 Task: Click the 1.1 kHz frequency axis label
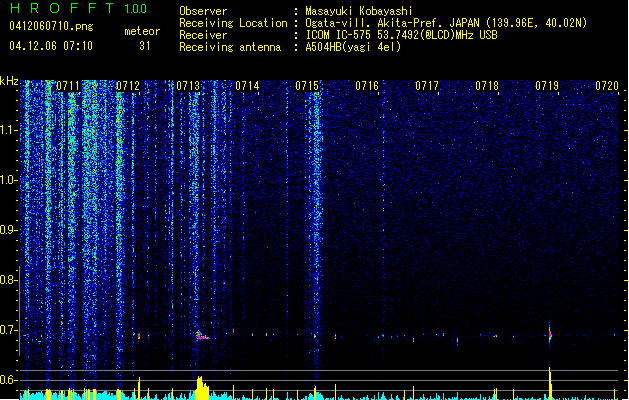click(8, 130)
